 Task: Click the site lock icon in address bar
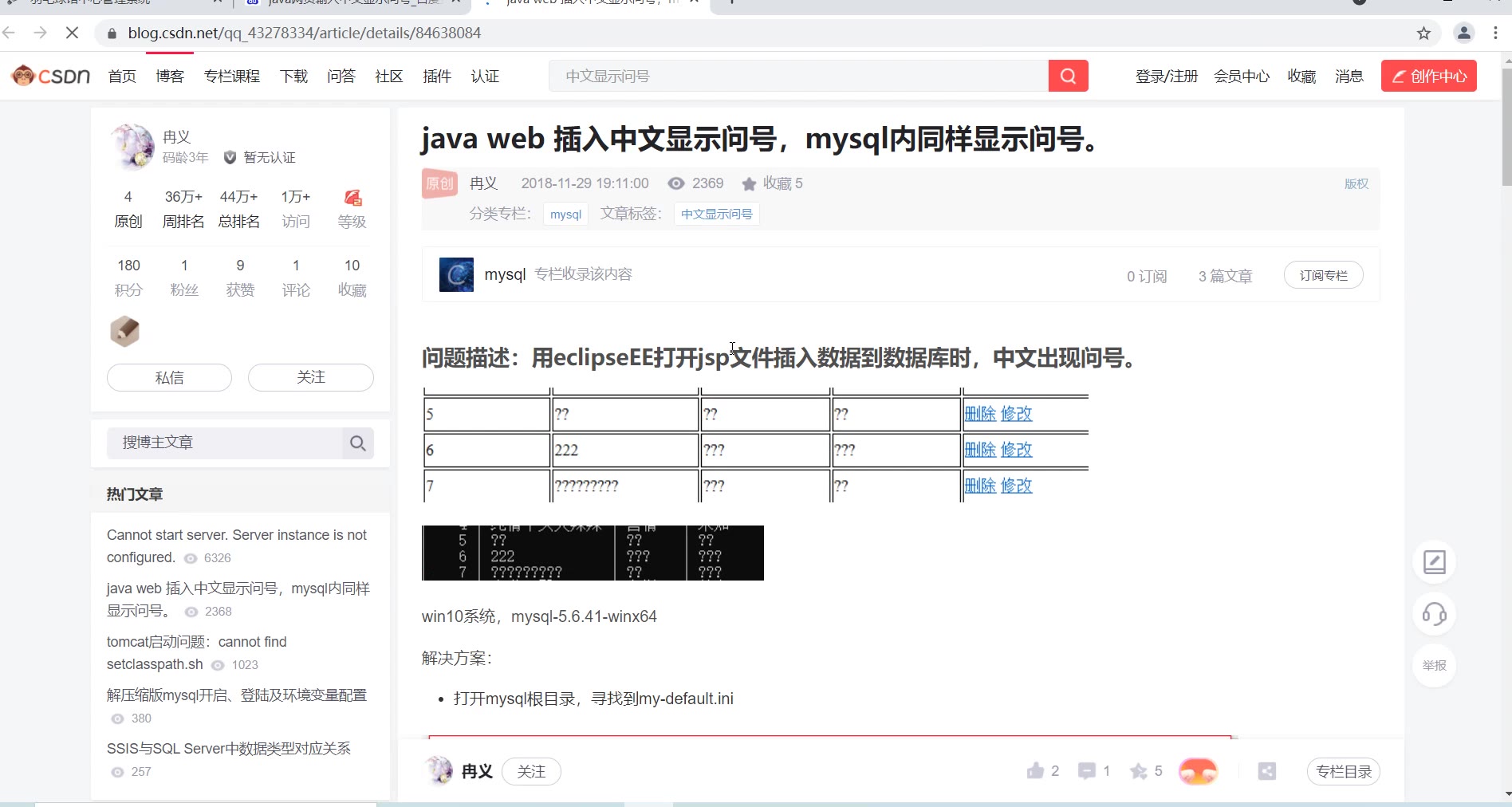click(112, 33)
